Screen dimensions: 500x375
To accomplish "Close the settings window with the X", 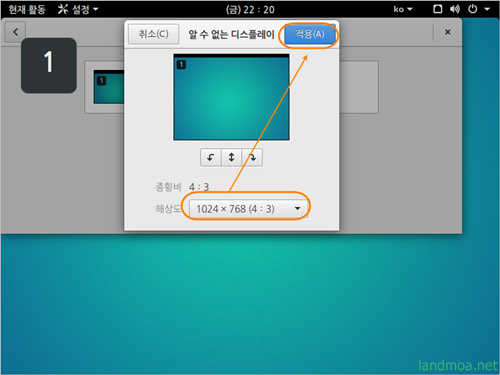I will [448, 32].
